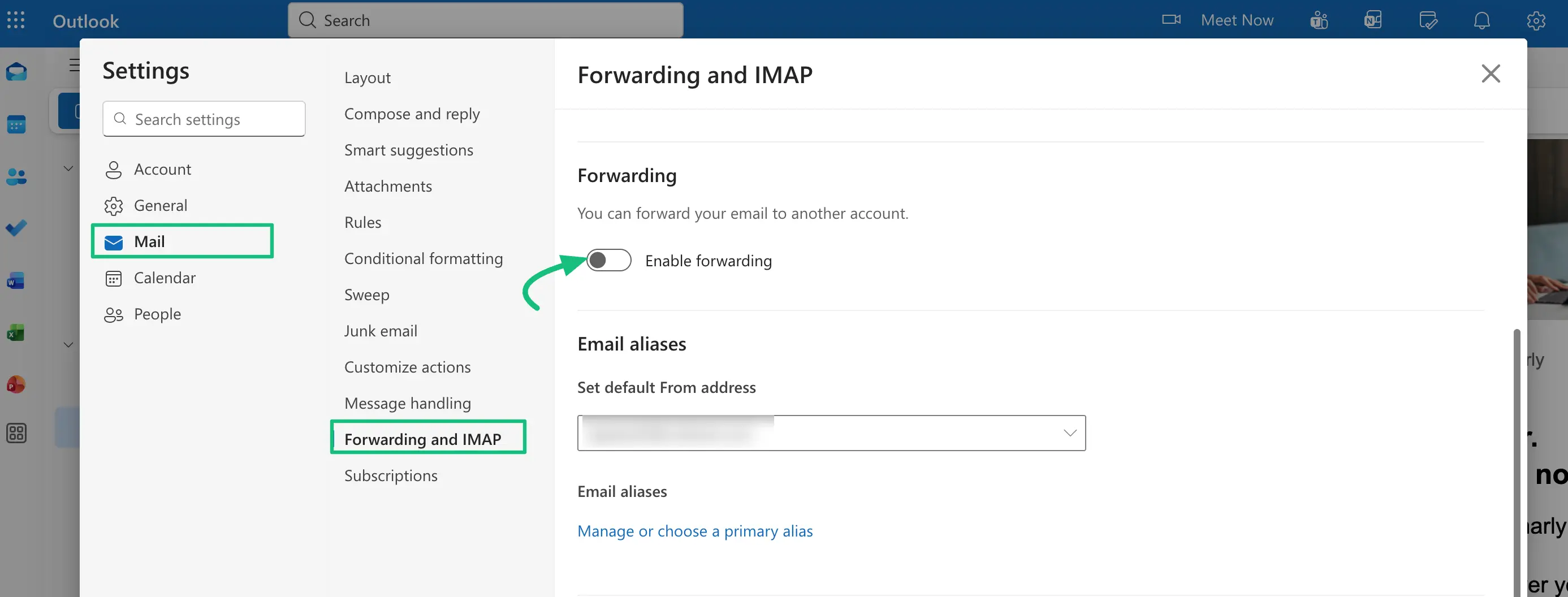
Task: Open the People app in left sidebar
Action: tap(16, 176)
